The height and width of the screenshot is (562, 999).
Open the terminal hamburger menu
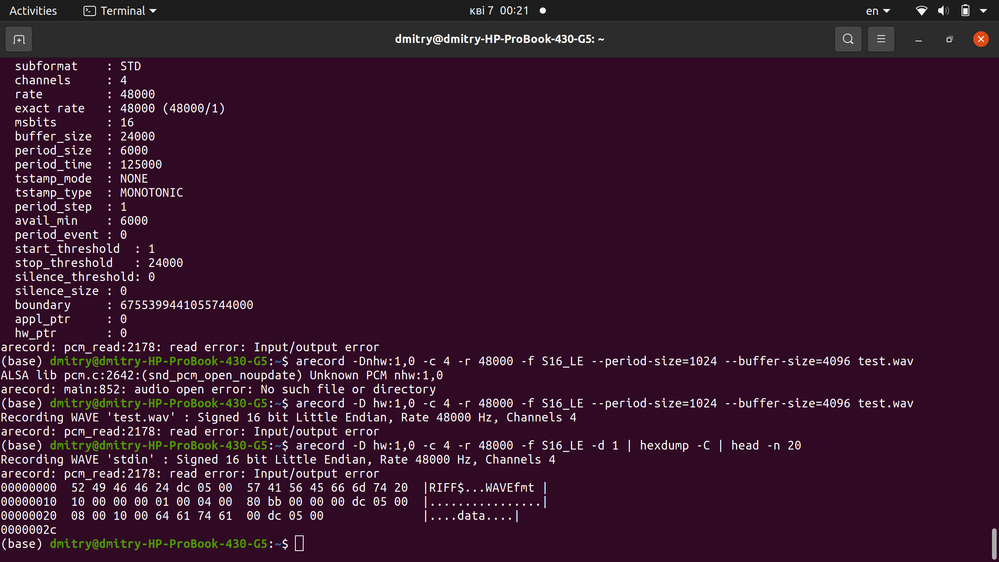881,40
